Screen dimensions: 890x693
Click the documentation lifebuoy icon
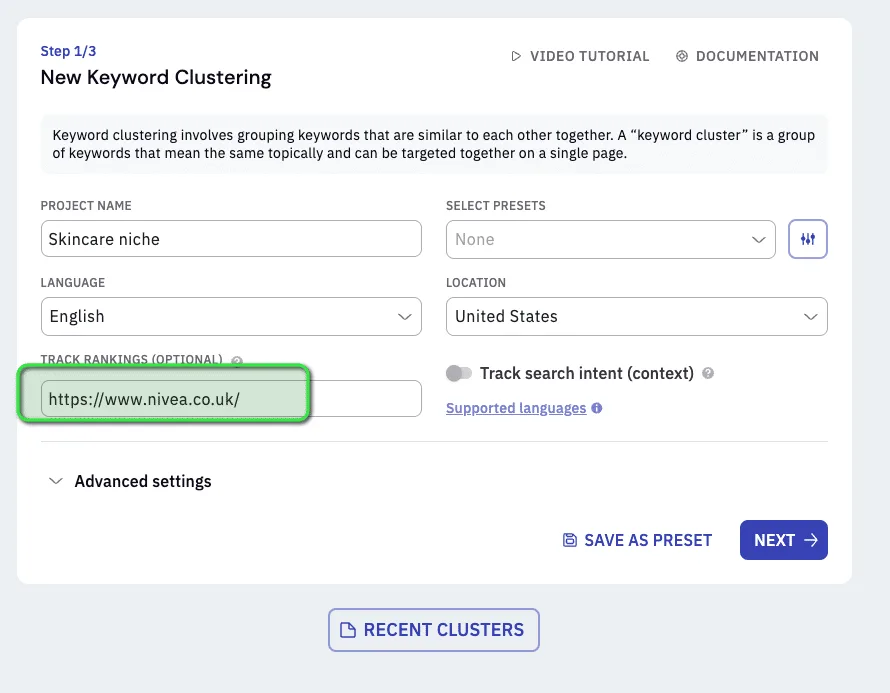click(x=682, y=56)
